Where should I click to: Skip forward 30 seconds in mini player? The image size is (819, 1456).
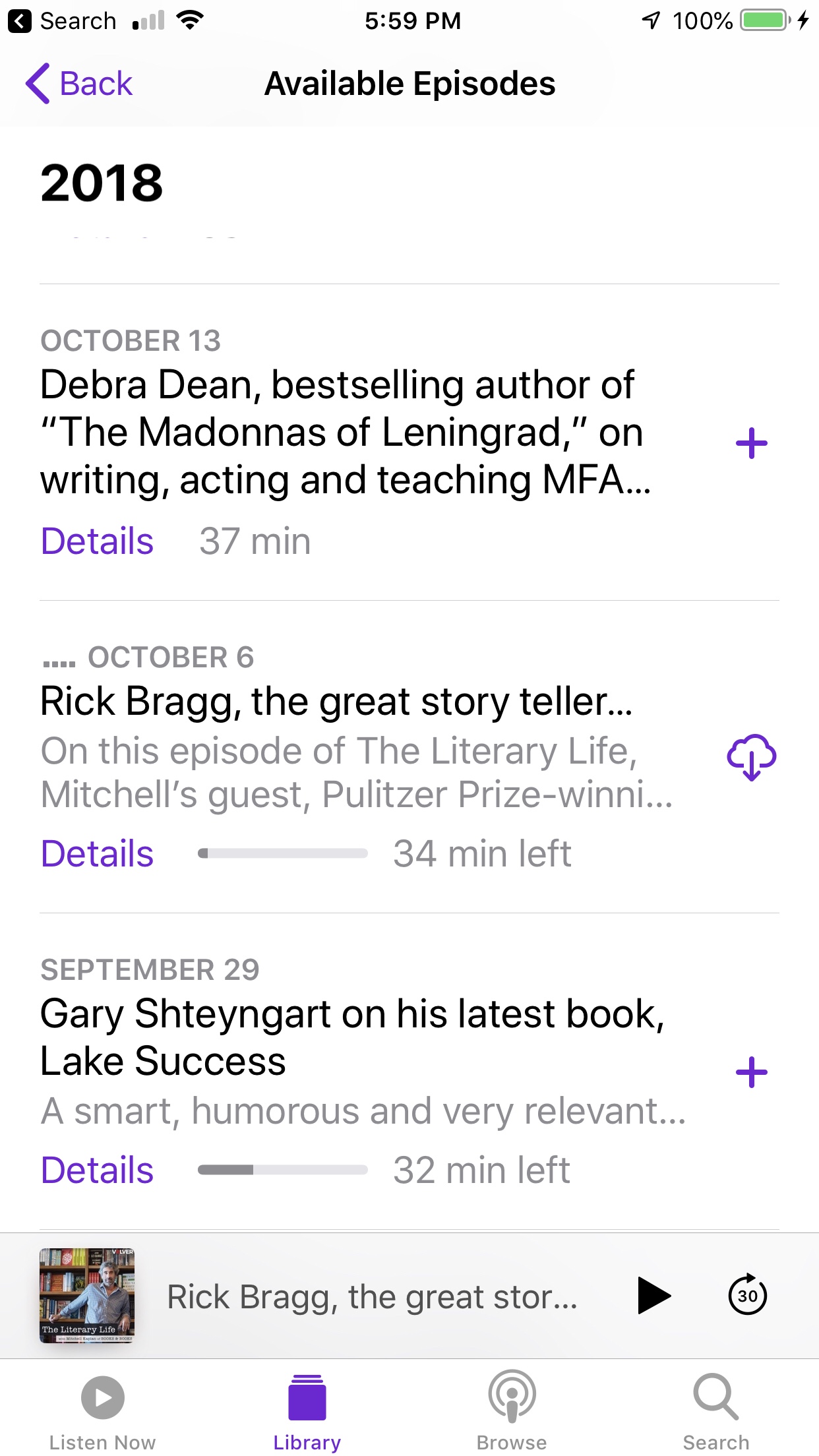coord(747,1296)
